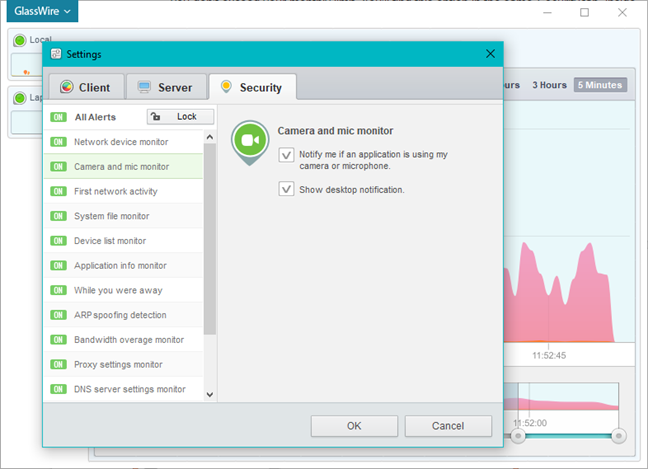Image resolution: width=648 pixels, height=469 pixels.
Task: Click the alerts list scroll down arrow
Action: (210, 395)
